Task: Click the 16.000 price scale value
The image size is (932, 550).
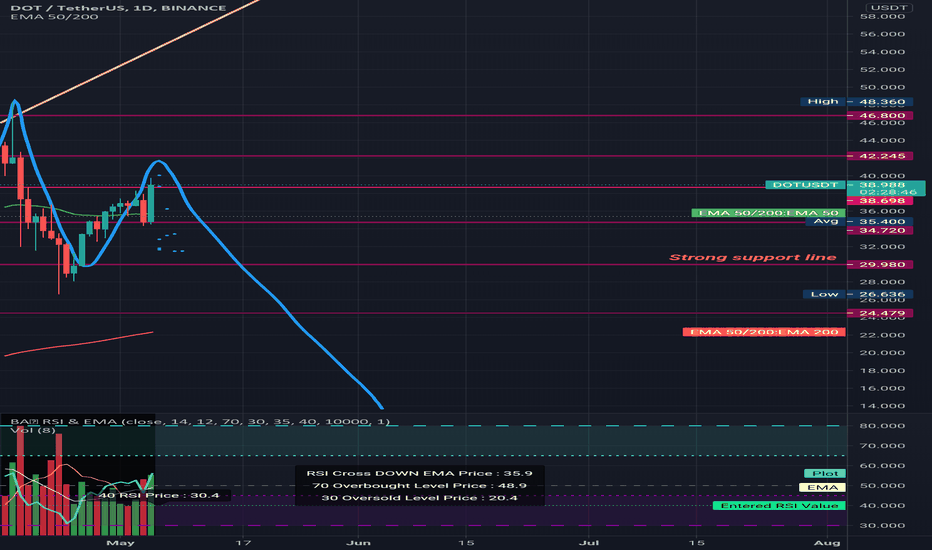Action: click(882, 388)
